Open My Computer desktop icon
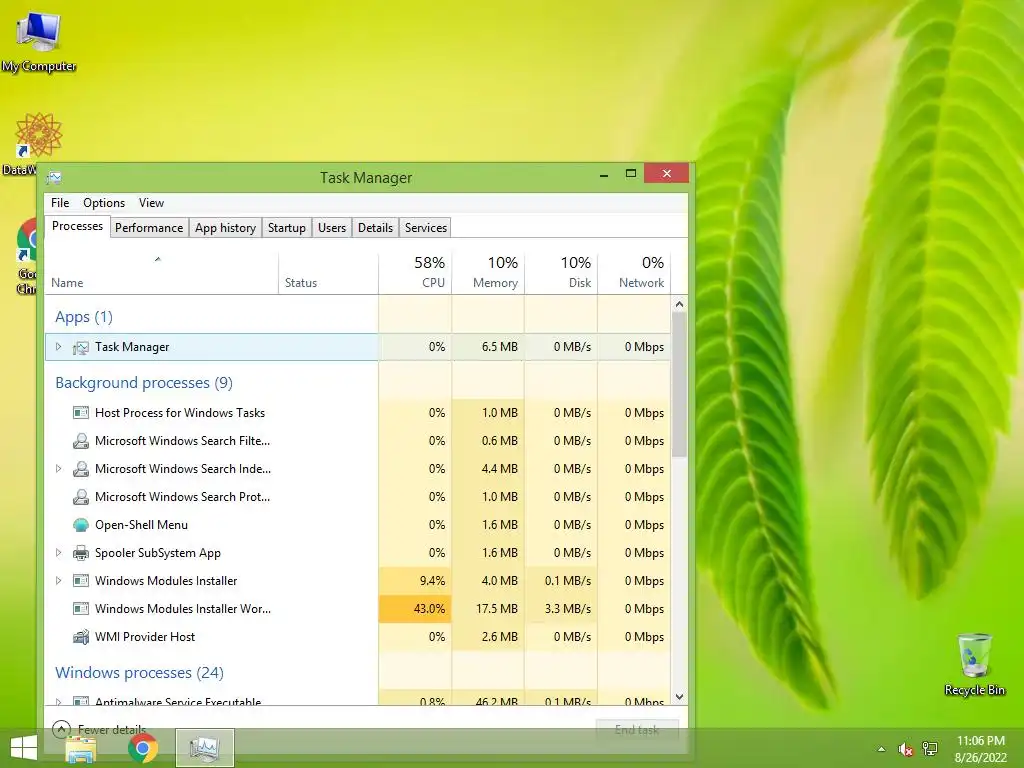1024x768 pixels. coord(39,41)
